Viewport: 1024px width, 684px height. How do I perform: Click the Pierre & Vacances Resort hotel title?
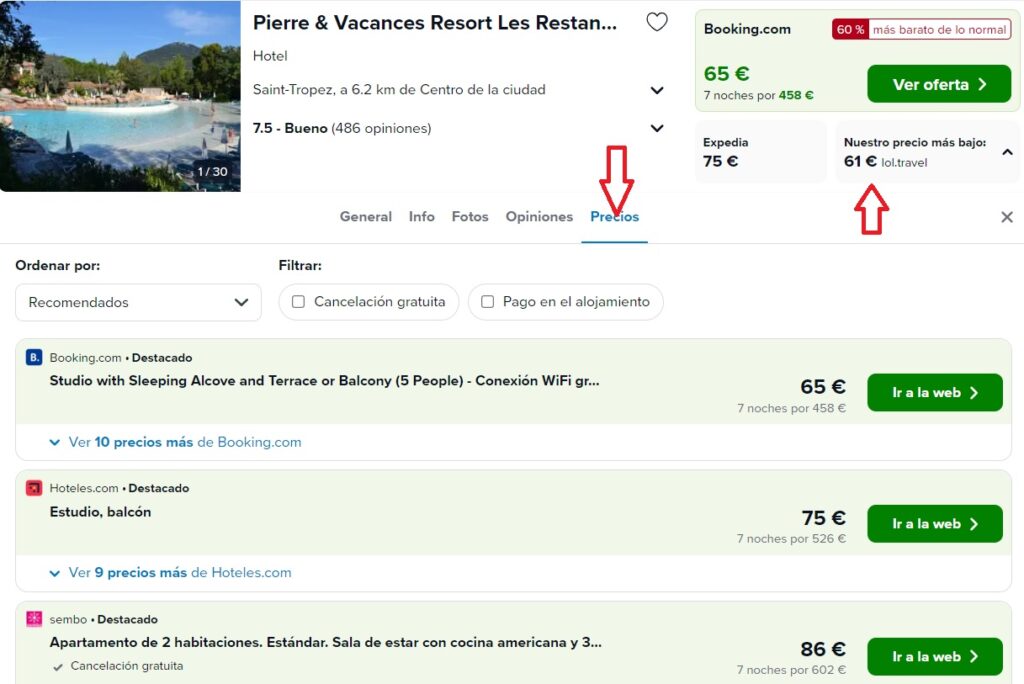435,23
